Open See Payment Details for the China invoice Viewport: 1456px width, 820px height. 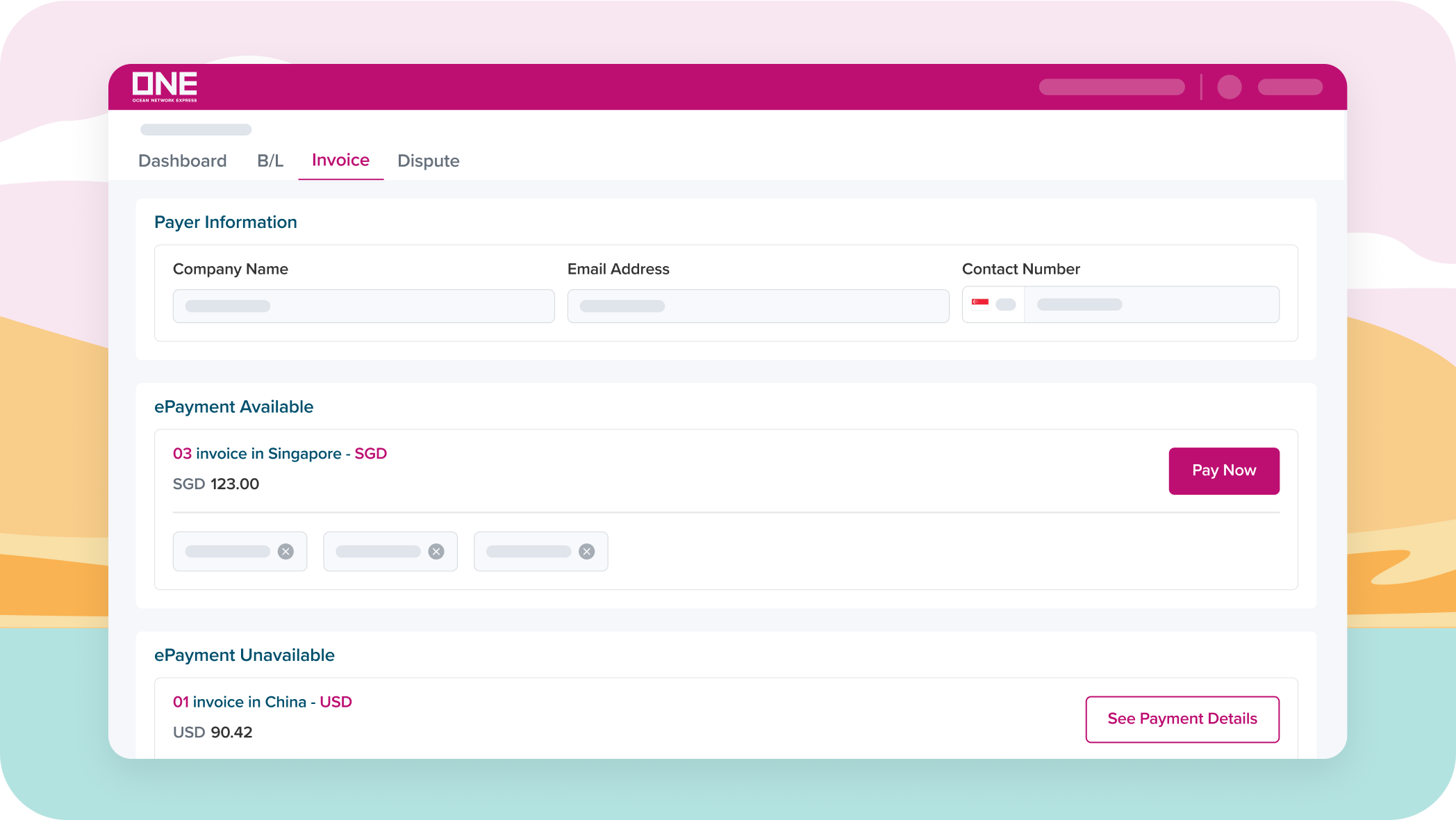[x=1182, y=719]
